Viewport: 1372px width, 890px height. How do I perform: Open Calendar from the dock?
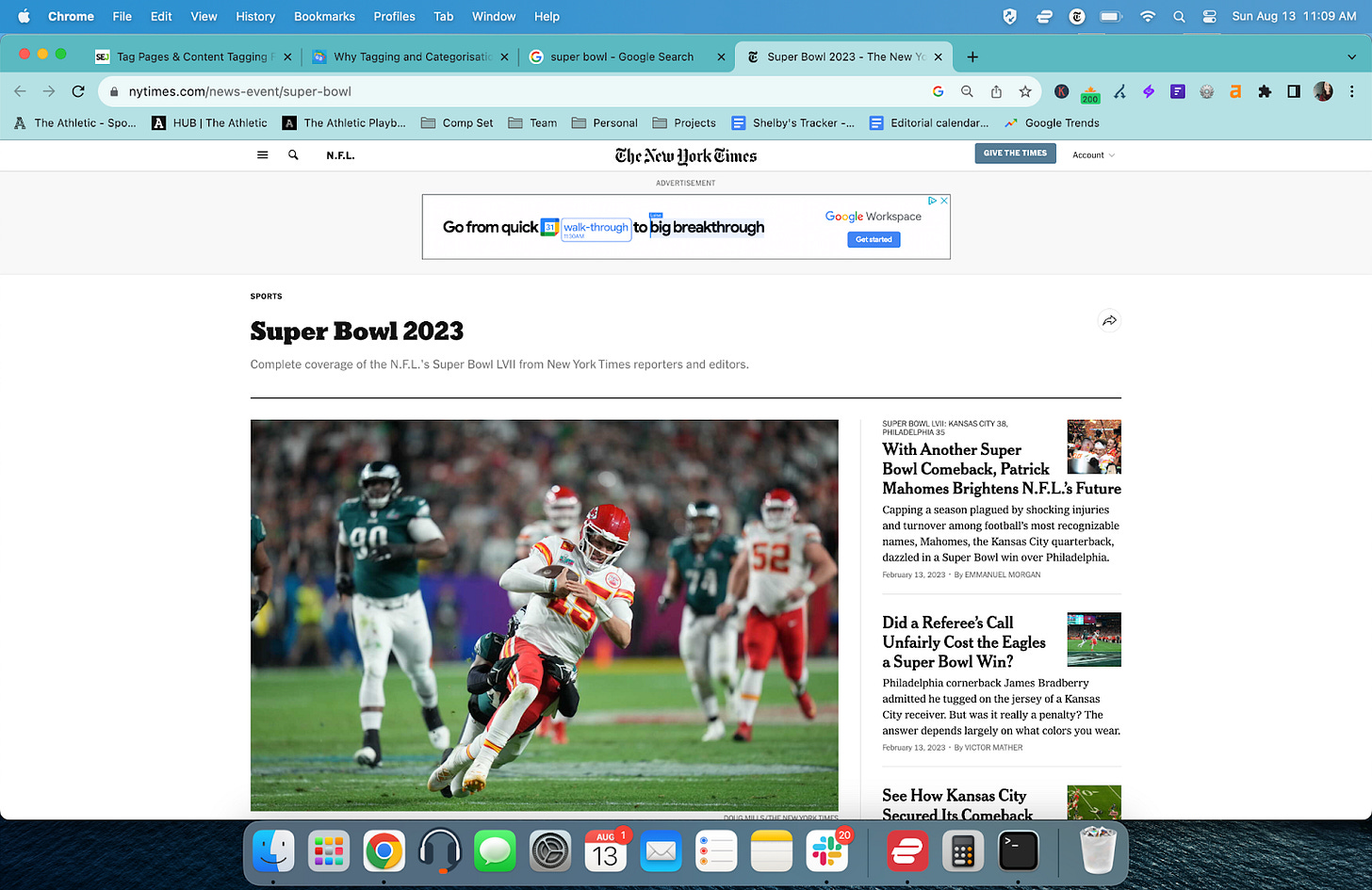606,851
